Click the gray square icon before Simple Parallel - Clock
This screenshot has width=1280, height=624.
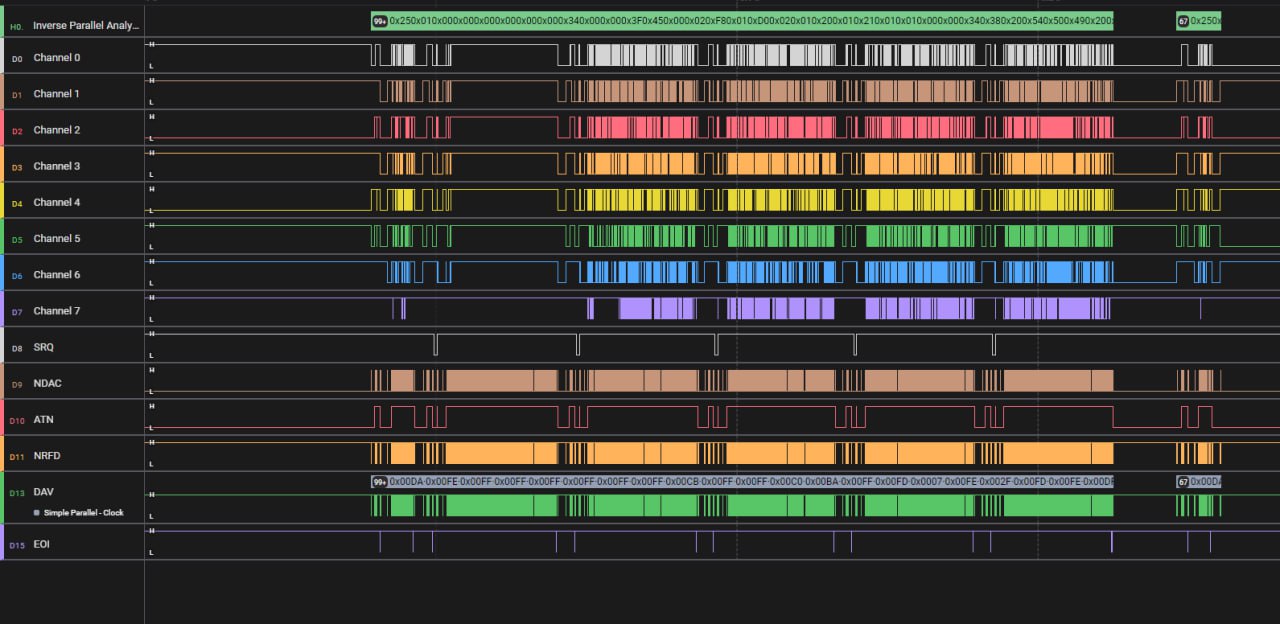37,512
